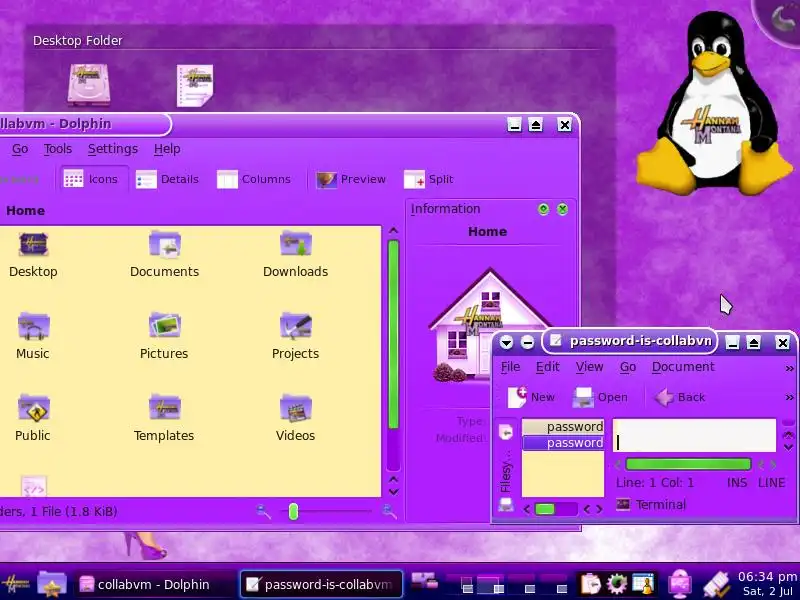800x600 pixels.
Task: Open the Tools menu in Dolphin
Action: 58,149
